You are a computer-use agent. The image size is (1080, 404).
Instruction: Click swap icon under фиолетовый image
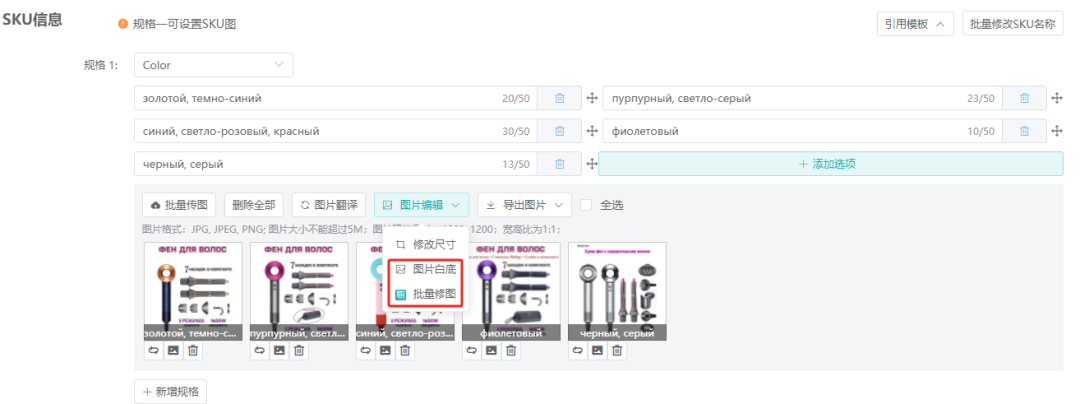(472, 350)
